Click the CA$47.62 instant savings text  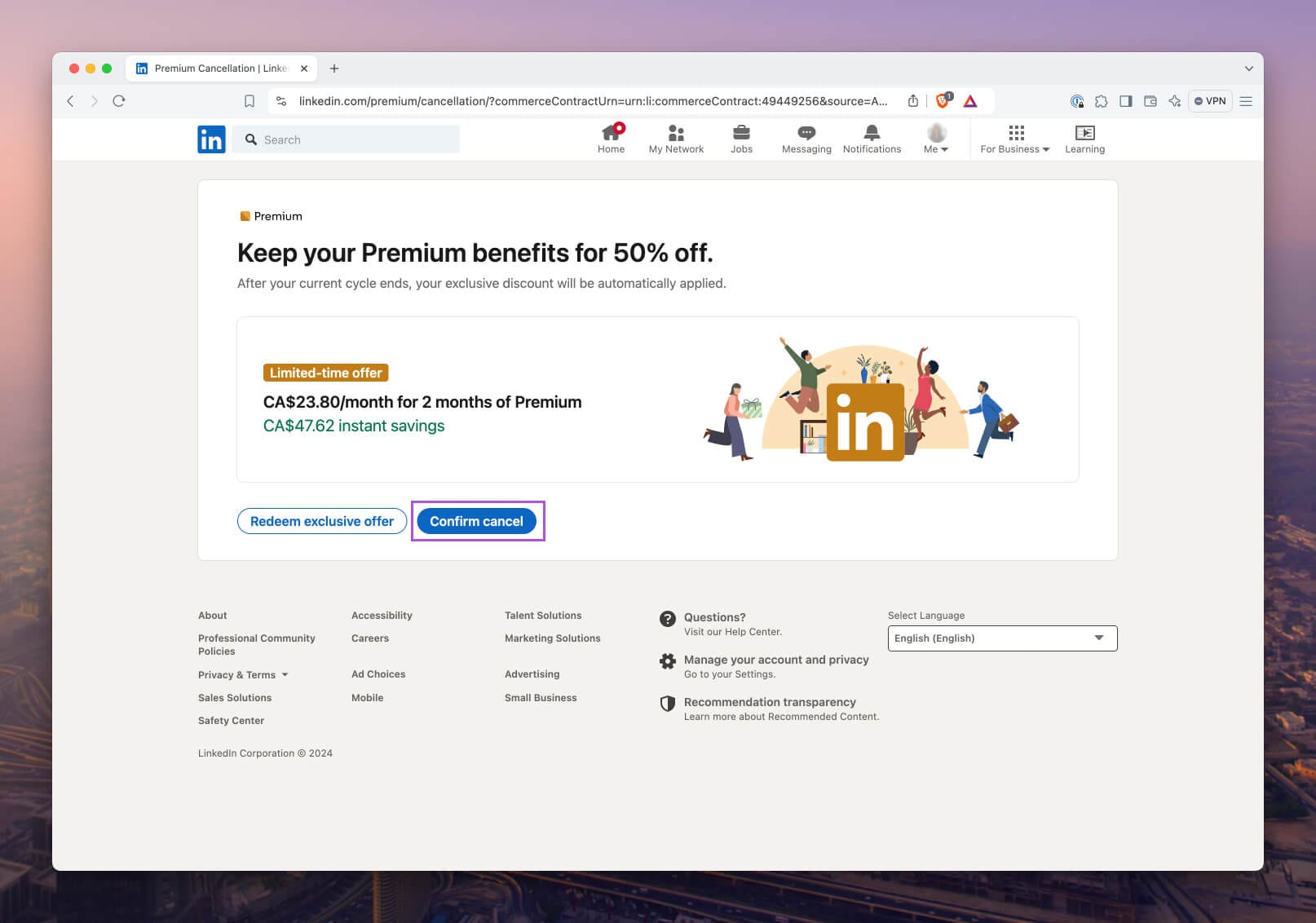(354, 426)
